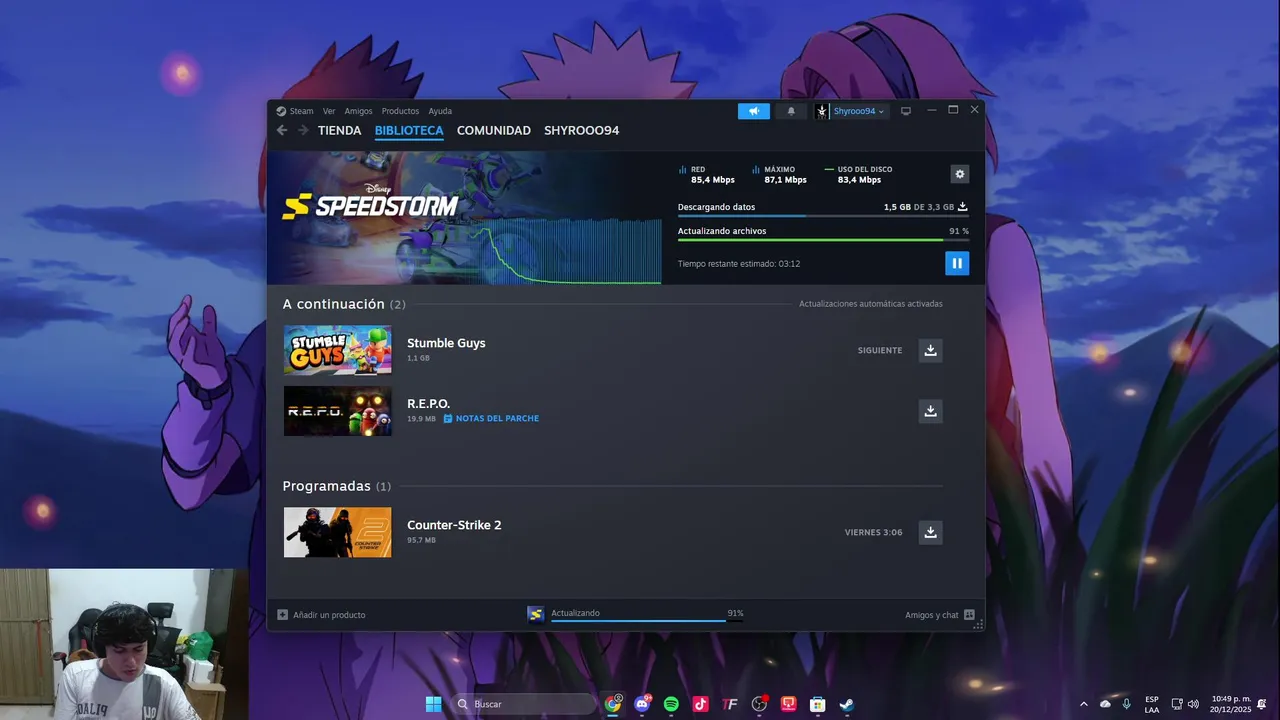Open the SHYROOO94 profile tab
The image size is (1280, 720).
coord(581,131)
